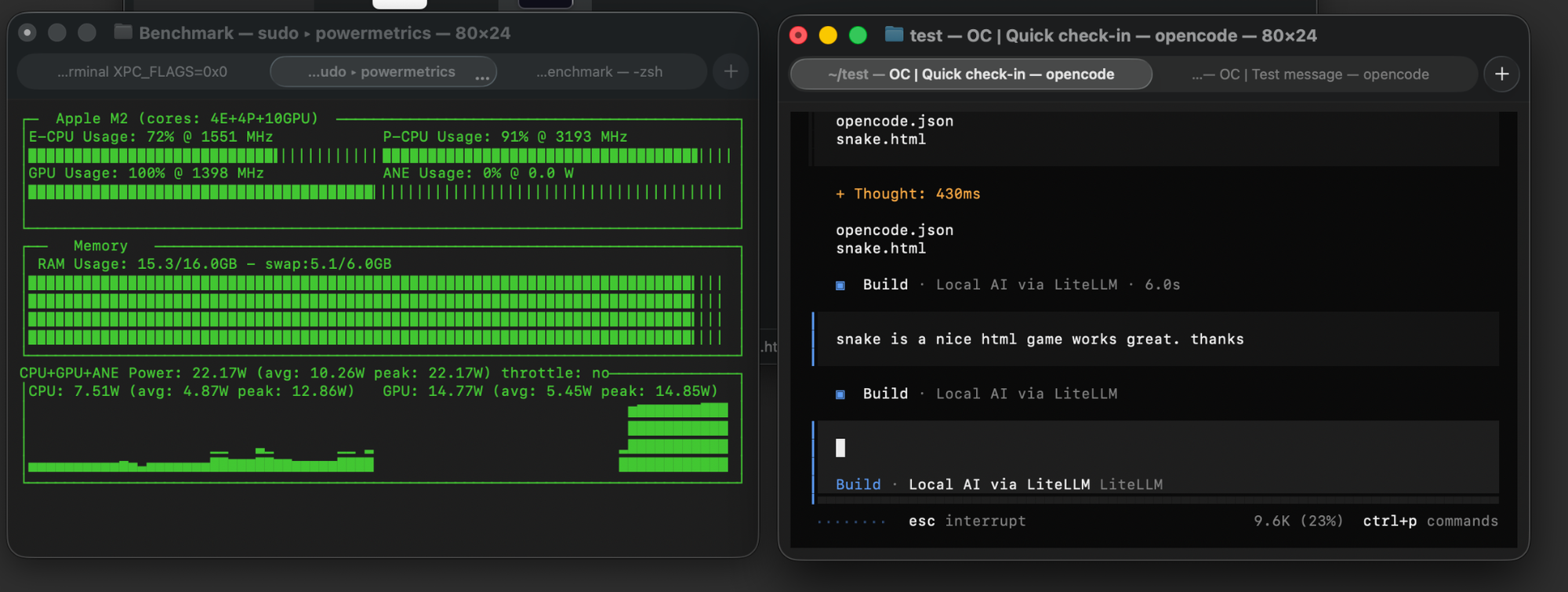Click the 'Memory' section header
The height and width of the screenshot is (592, 1568).
(100, 246)
